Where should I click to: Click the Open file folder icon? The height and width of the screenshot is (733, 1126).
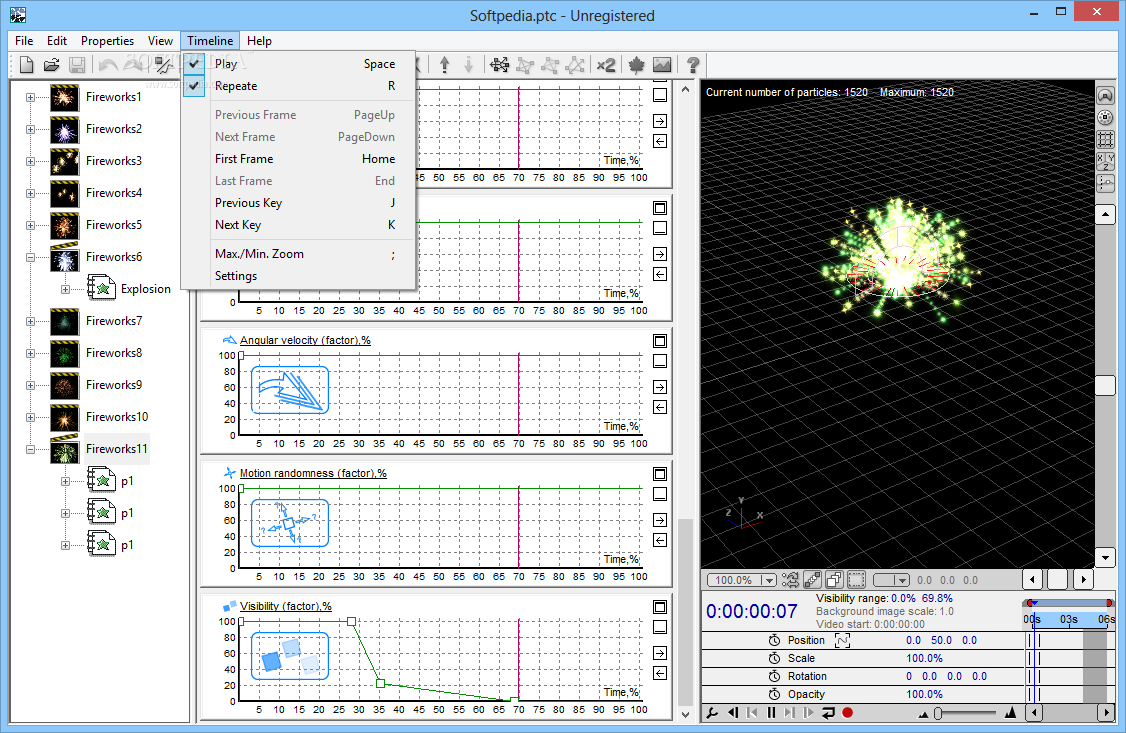click(52, 65)
